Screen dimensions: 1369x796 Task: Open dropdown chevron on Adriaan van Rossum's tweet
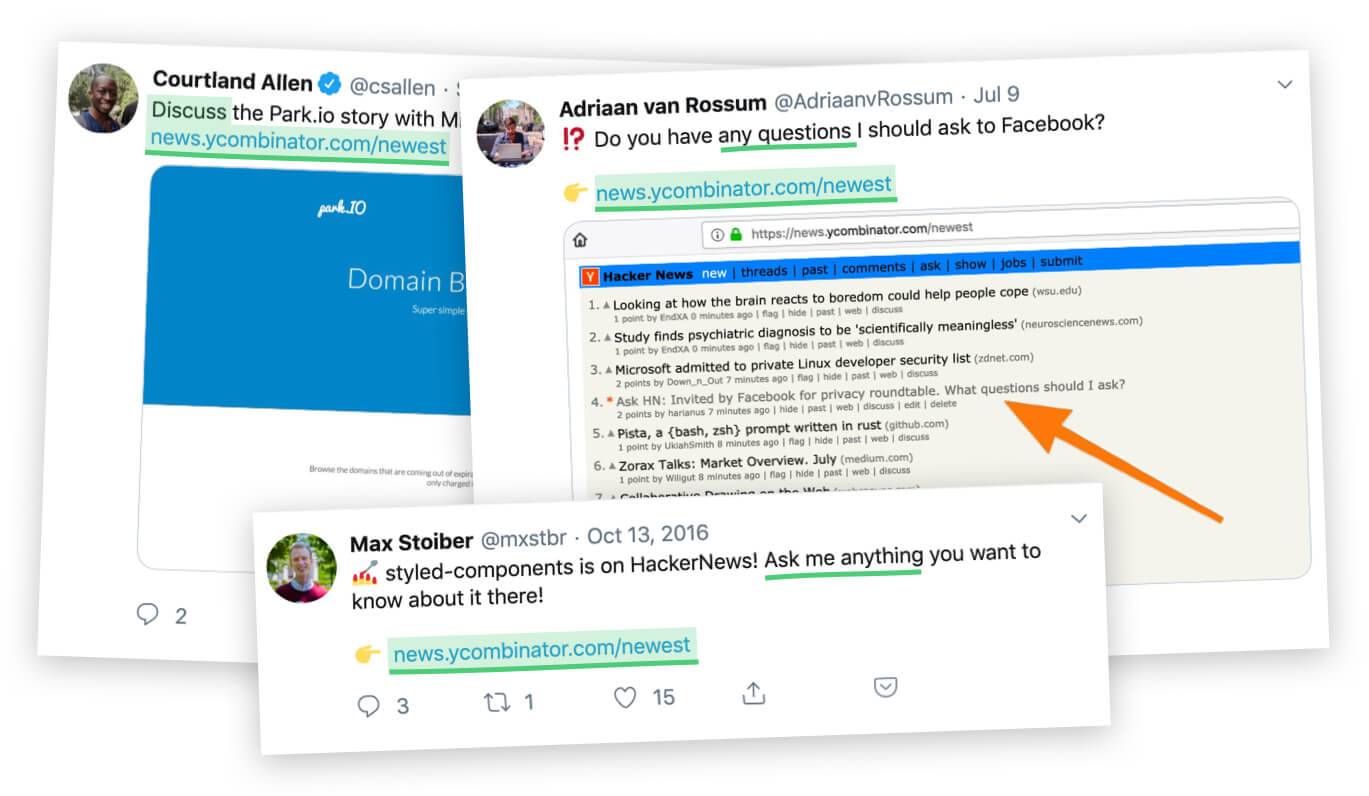coord(1285,85)
